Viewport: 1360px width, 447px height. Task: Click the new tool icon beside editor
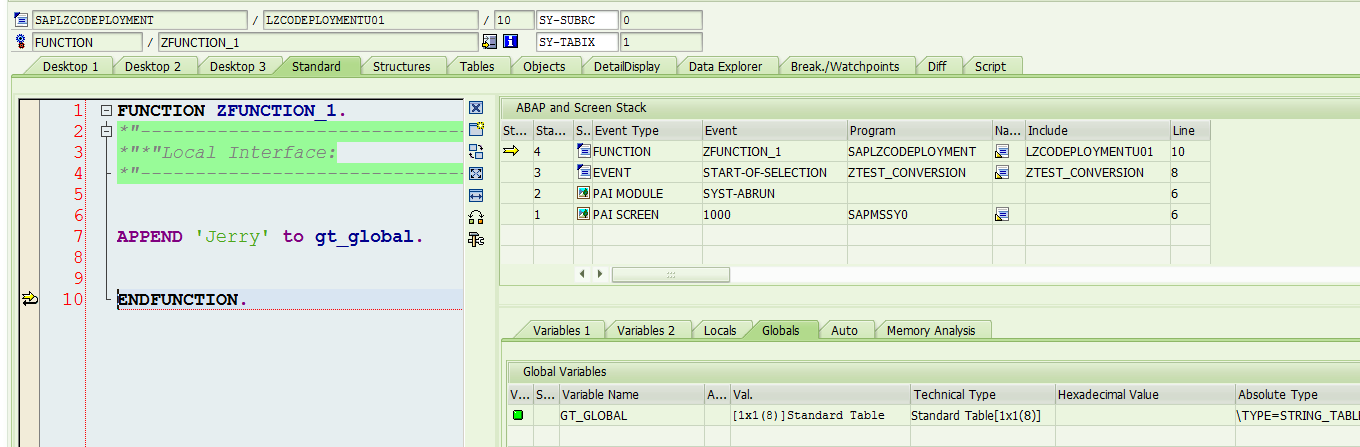pyautogui.click(x=476, y=129)
